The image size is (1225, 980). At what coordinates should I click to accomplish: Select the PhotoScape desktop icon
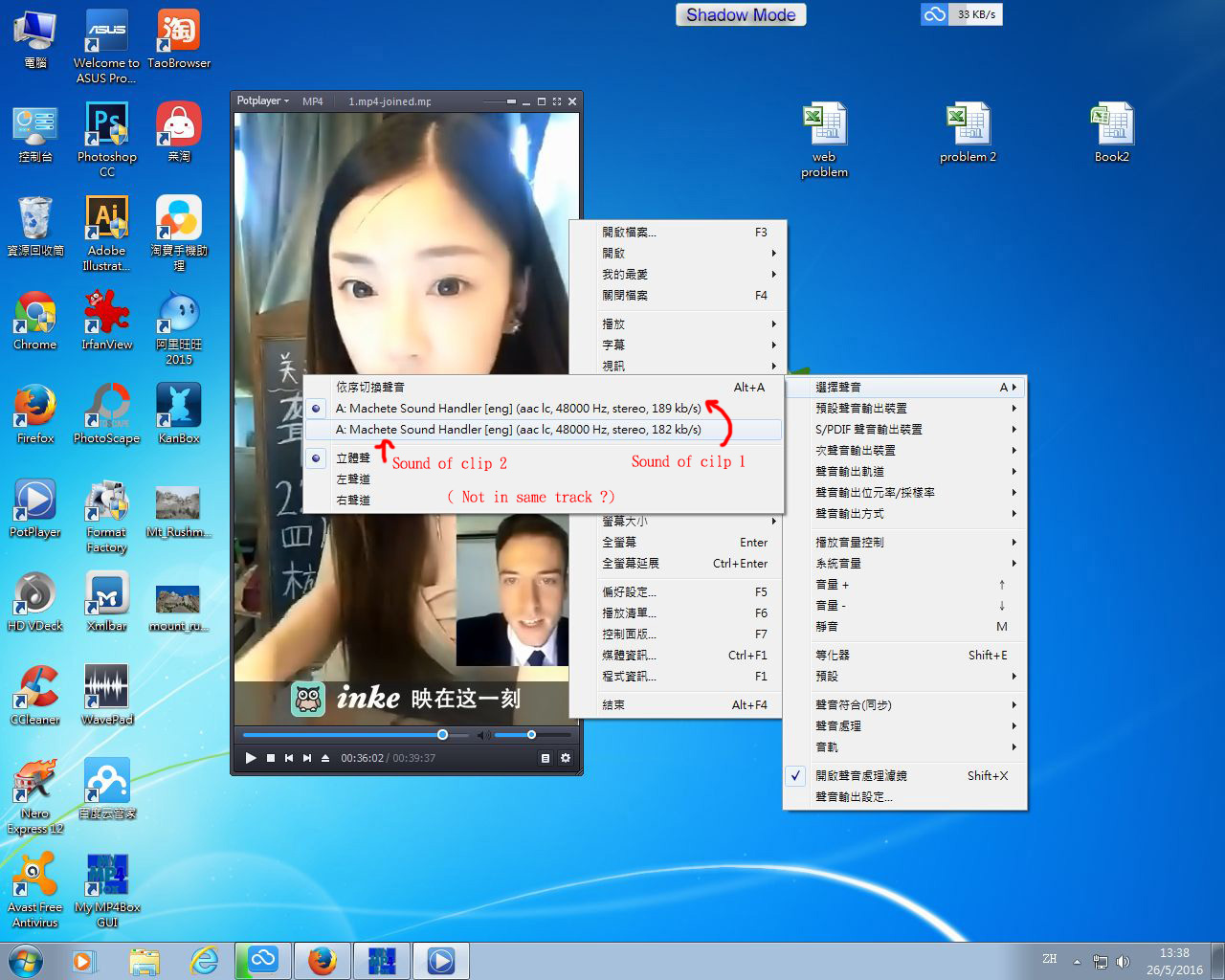pyautogui.click(x=107, y=413)
